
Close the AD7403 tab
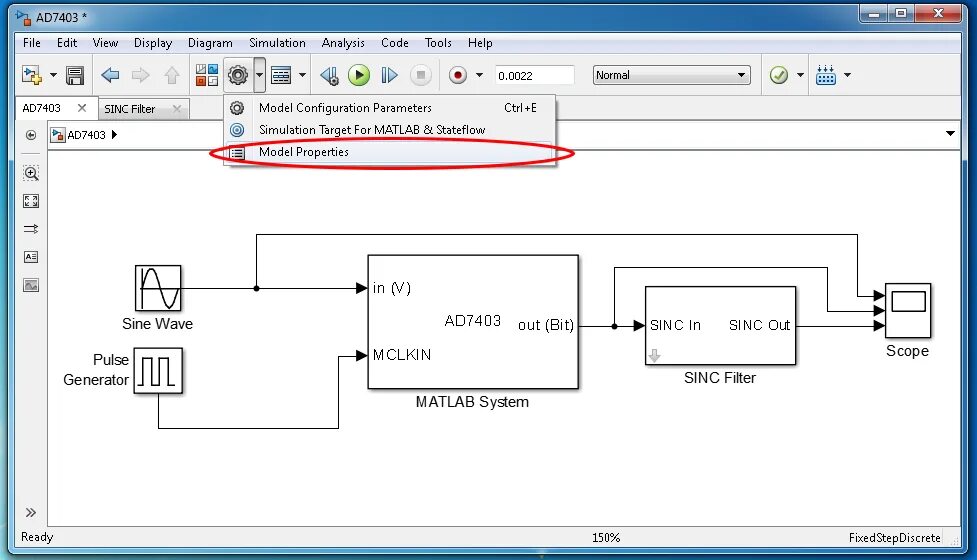(x=82, y=108)
